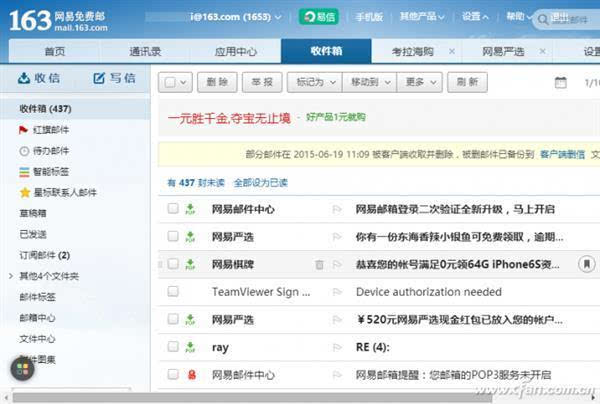Open 已发送 folder

pos(33,234)
